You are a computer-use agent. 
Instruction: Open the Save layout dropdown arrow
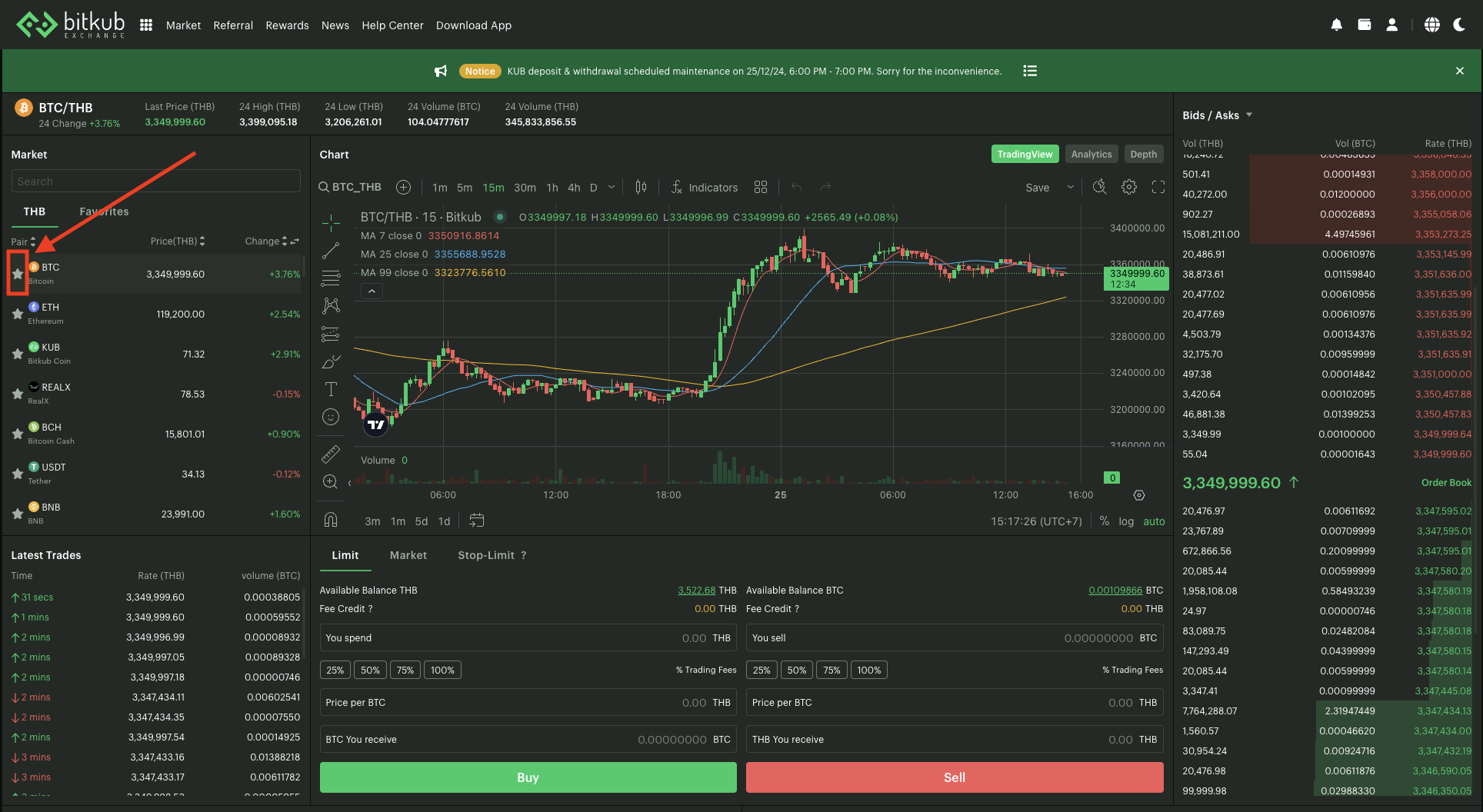tap(1070, 187)
